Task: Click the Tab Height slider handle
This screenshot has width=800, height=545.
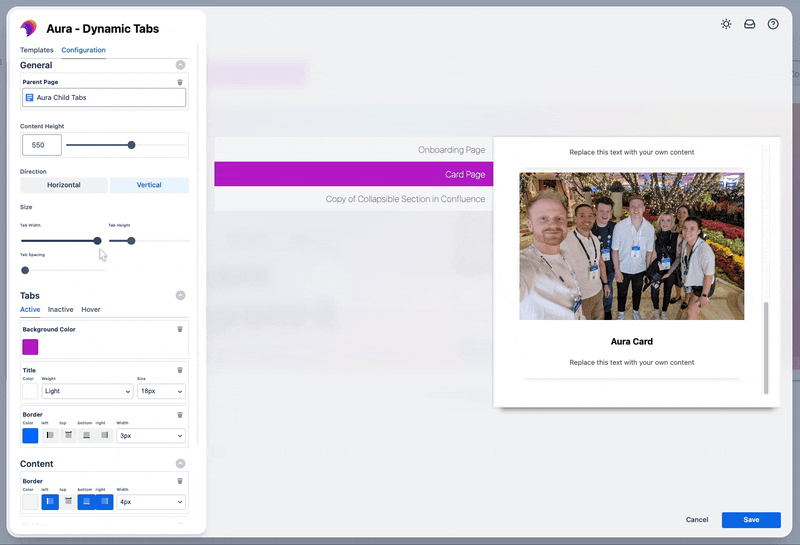Action: [131, 241]
